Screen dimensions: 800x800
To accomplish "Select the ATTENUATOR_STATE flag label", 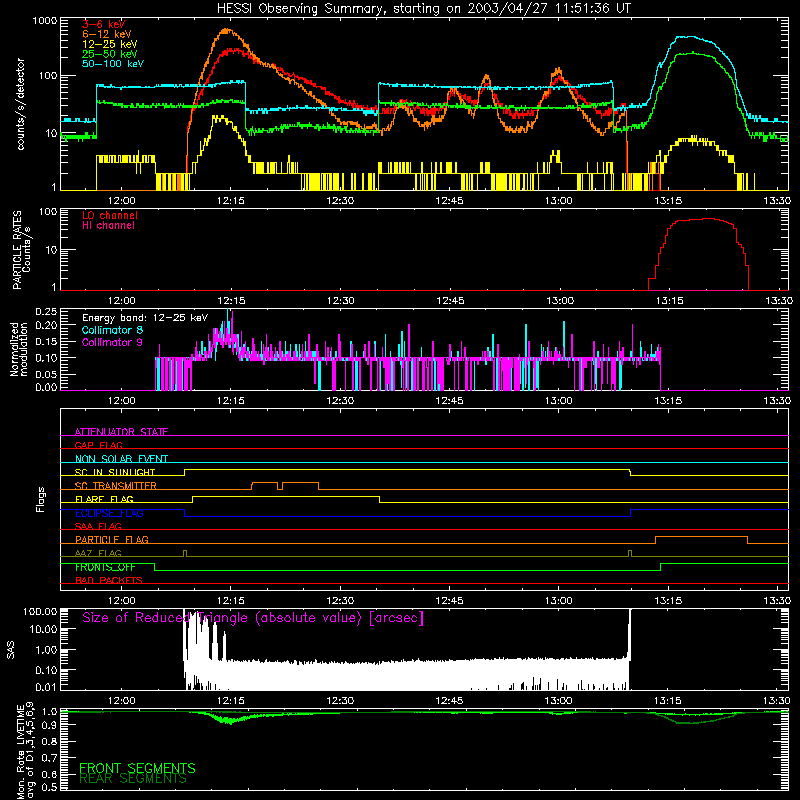I will [121, 432].
